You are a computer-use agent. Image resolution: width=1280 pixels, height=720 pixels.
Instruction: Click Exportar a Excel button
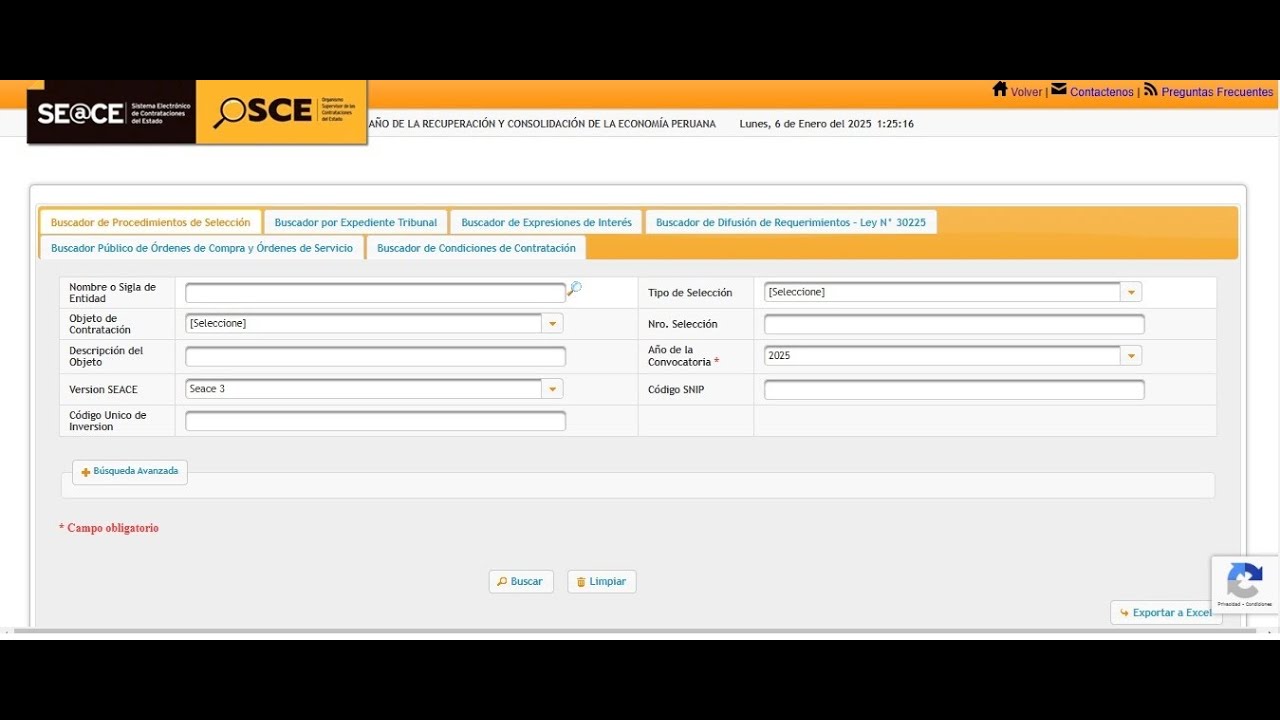[1166, 612]
